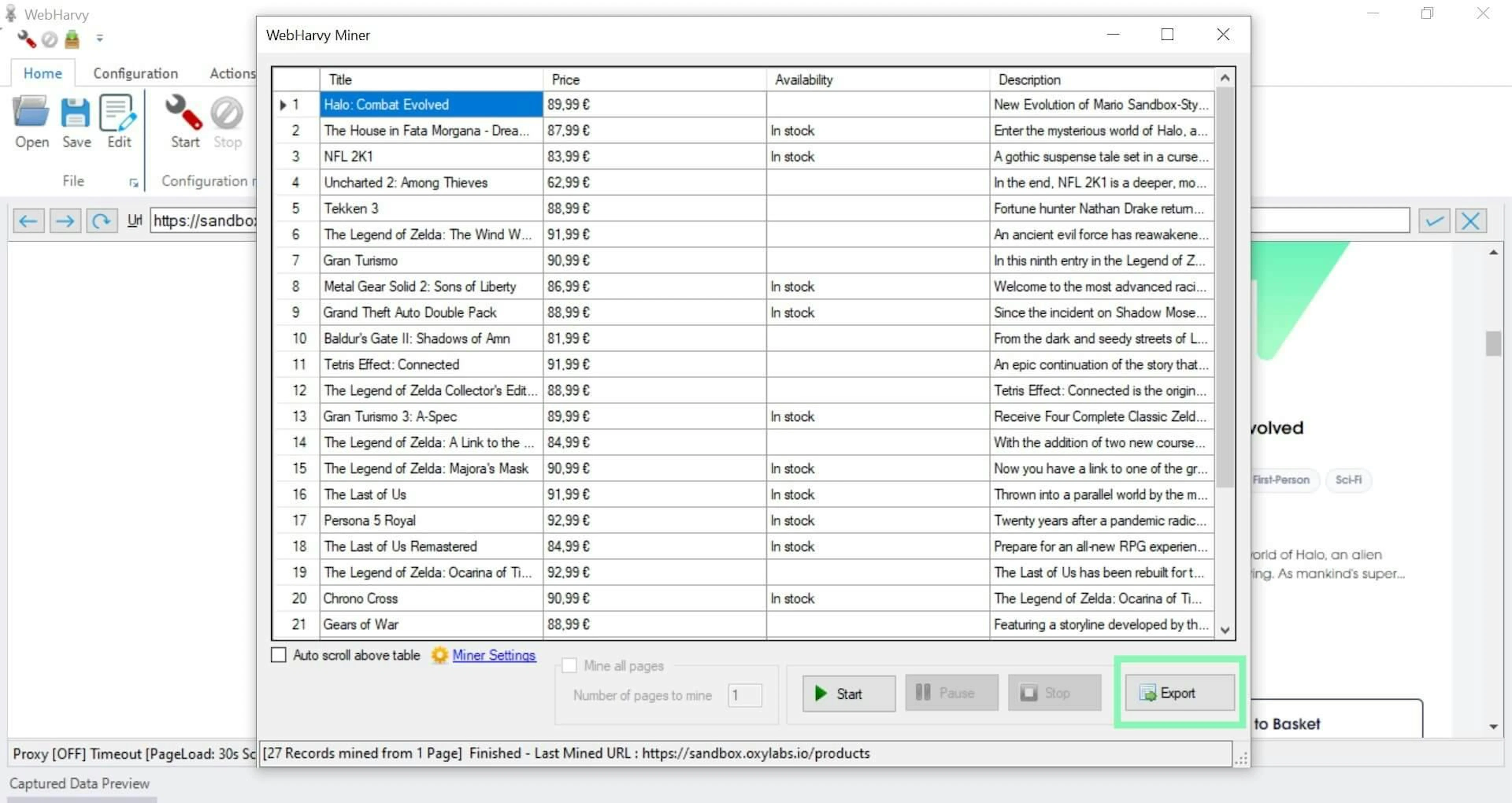Click the Edit configuration icon
The height and width of the screenshot is (803, 1512).
click(x=118, y=112)
